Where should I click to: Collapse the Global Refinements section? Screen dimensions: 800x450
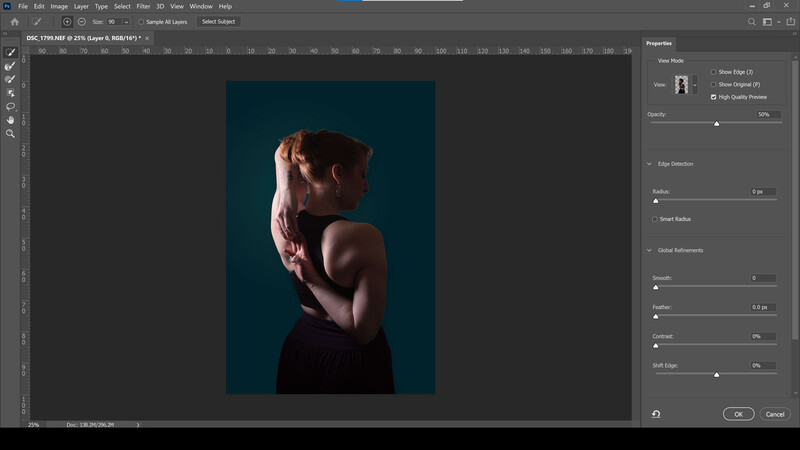pos(649,251)
